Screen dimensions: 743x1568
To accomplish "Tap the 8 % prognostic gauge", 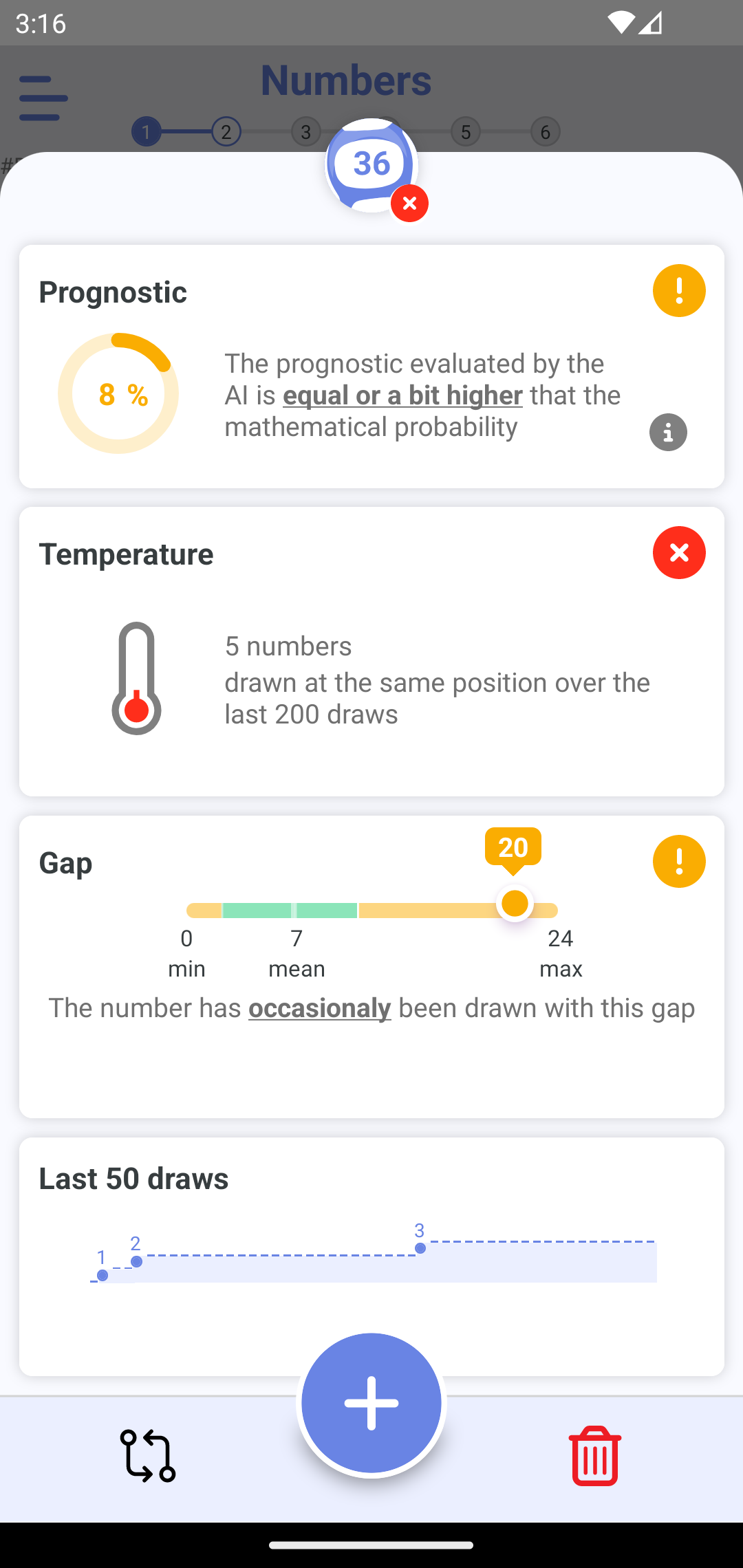I will 118,393.
